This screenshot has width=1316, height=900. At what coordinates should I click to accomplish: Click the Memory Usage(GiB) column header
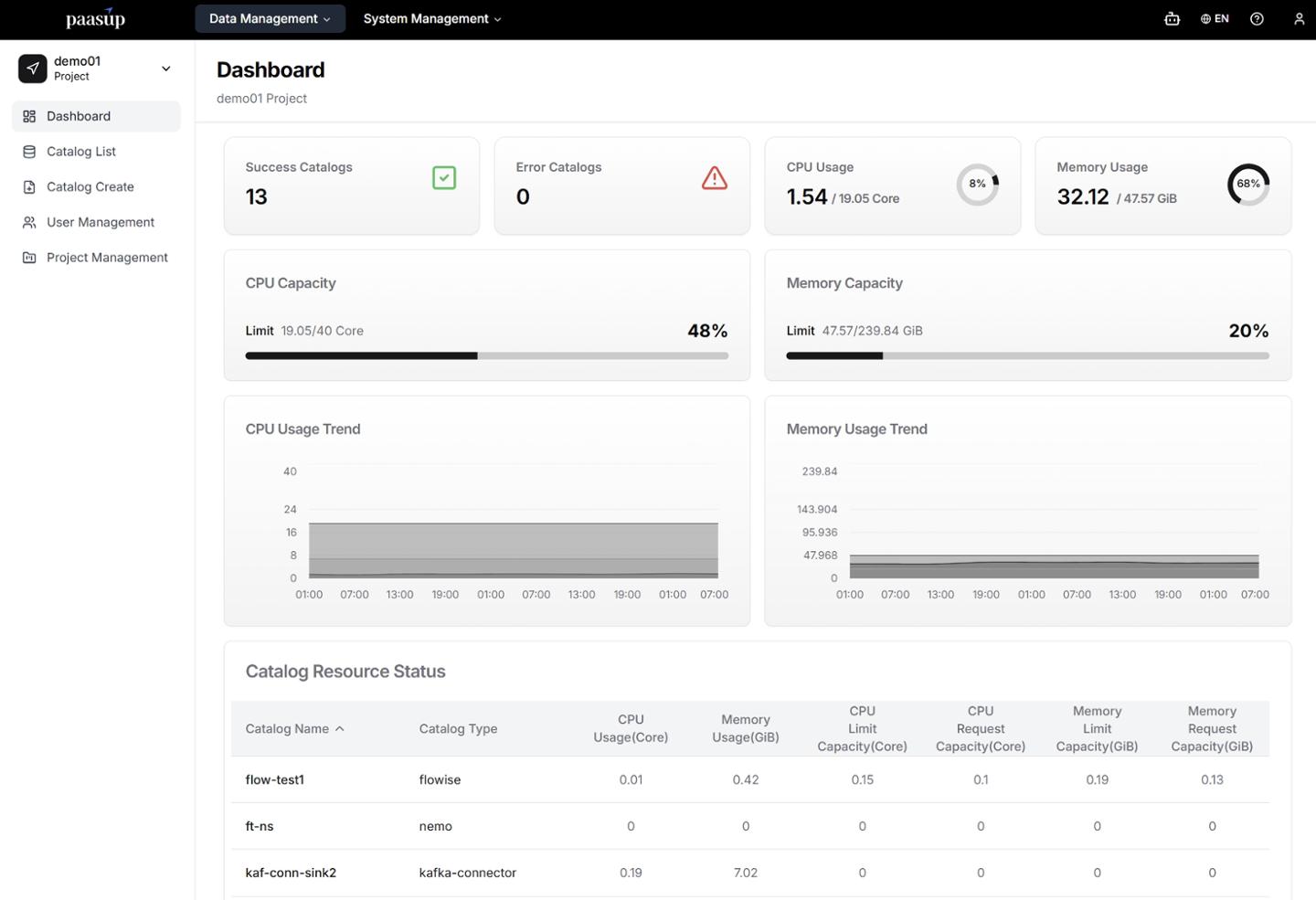[x=746, y=728]
